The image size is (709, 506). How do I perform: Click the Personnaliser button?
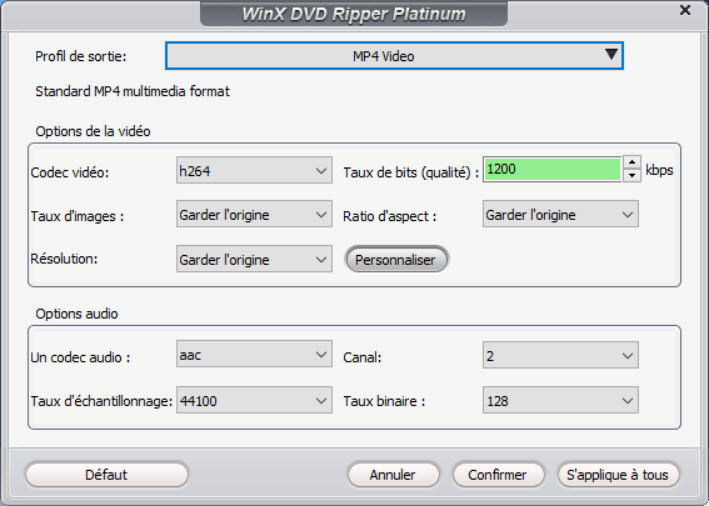(x=396, y=260)
